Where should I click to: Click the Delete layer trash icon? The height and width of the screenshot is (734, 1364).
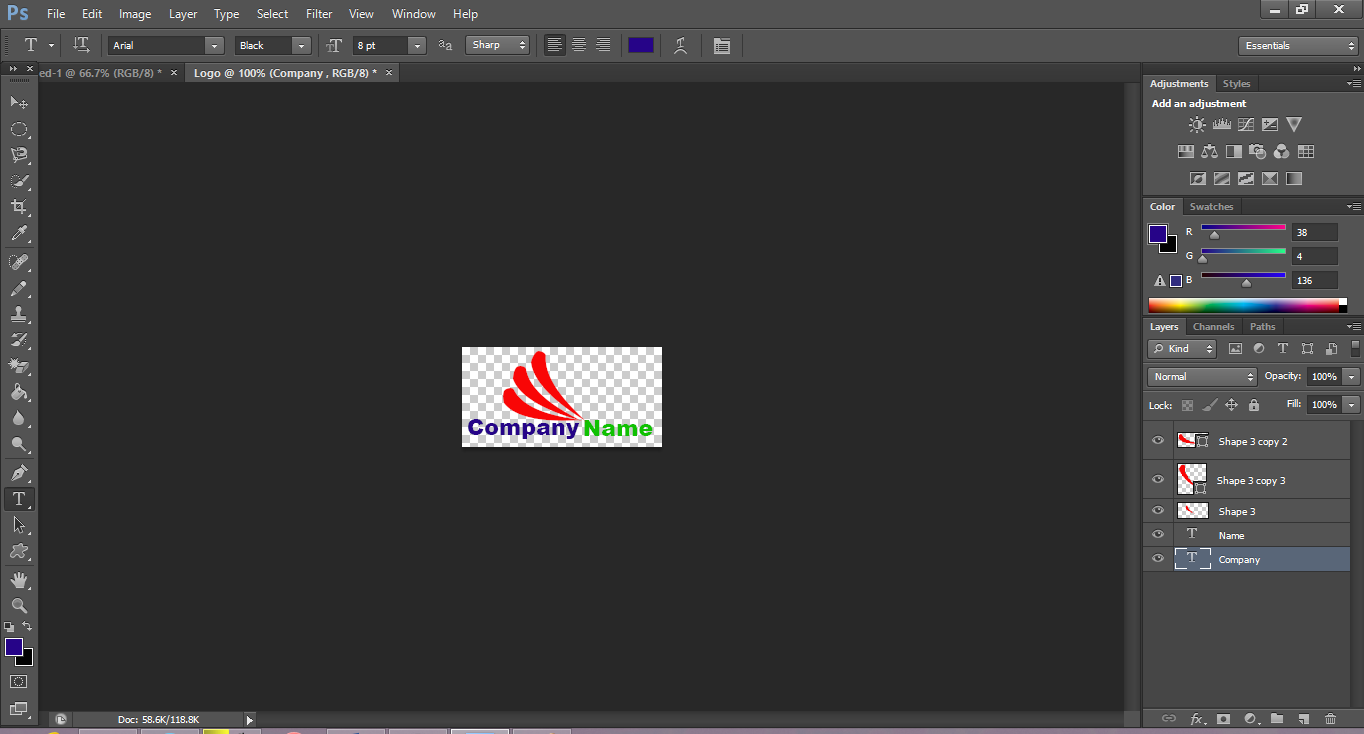point(1330,718)
